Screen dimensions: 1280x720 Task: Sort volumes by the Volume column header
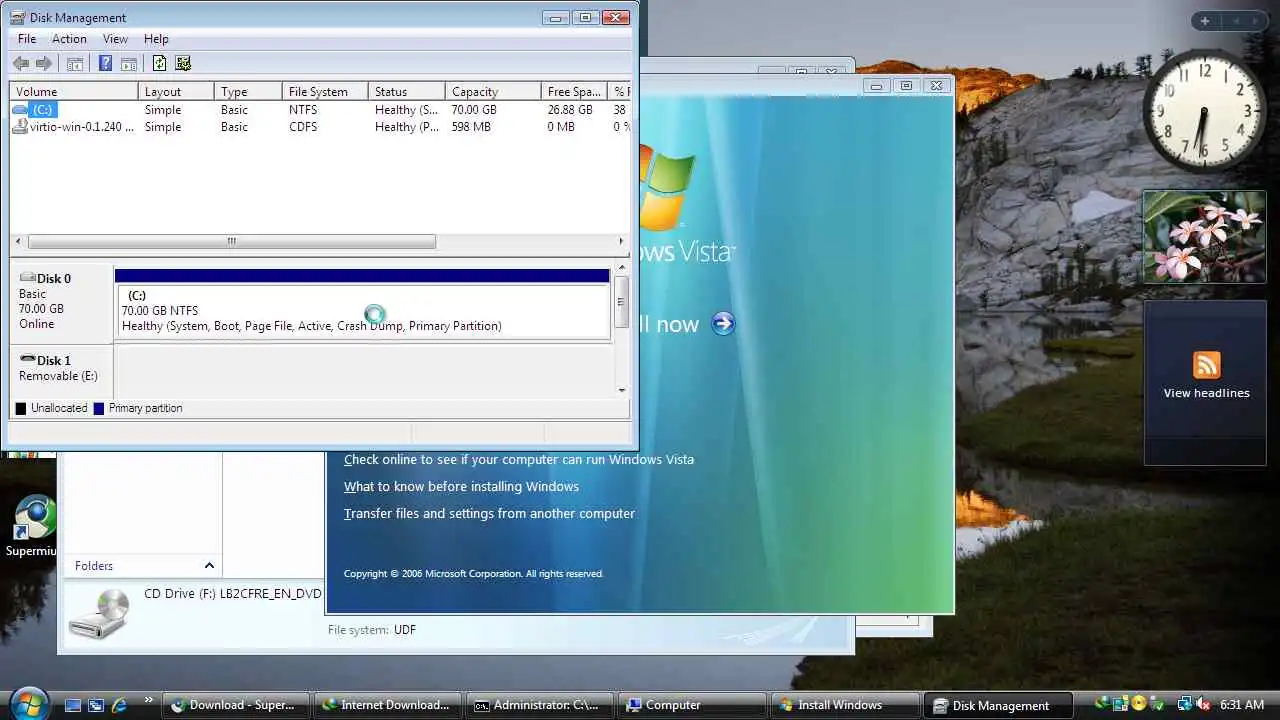click(74, 91)
